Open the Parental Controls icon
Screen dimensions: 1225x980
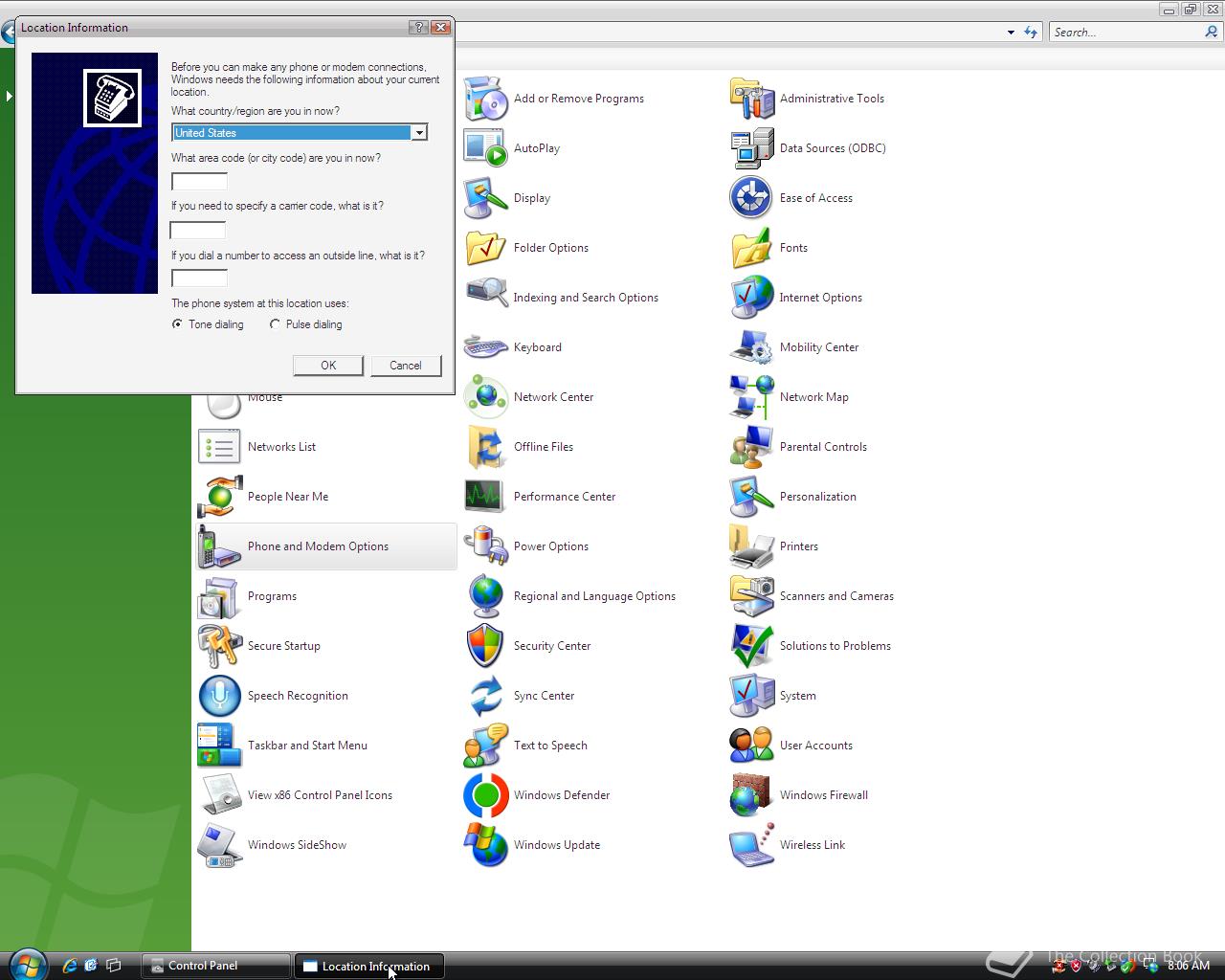752,447
